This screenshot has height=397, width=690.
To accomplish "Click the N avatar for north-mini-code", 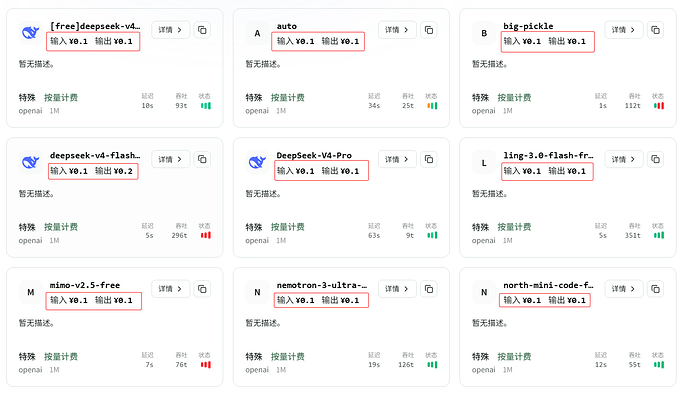I will (484, 292).
